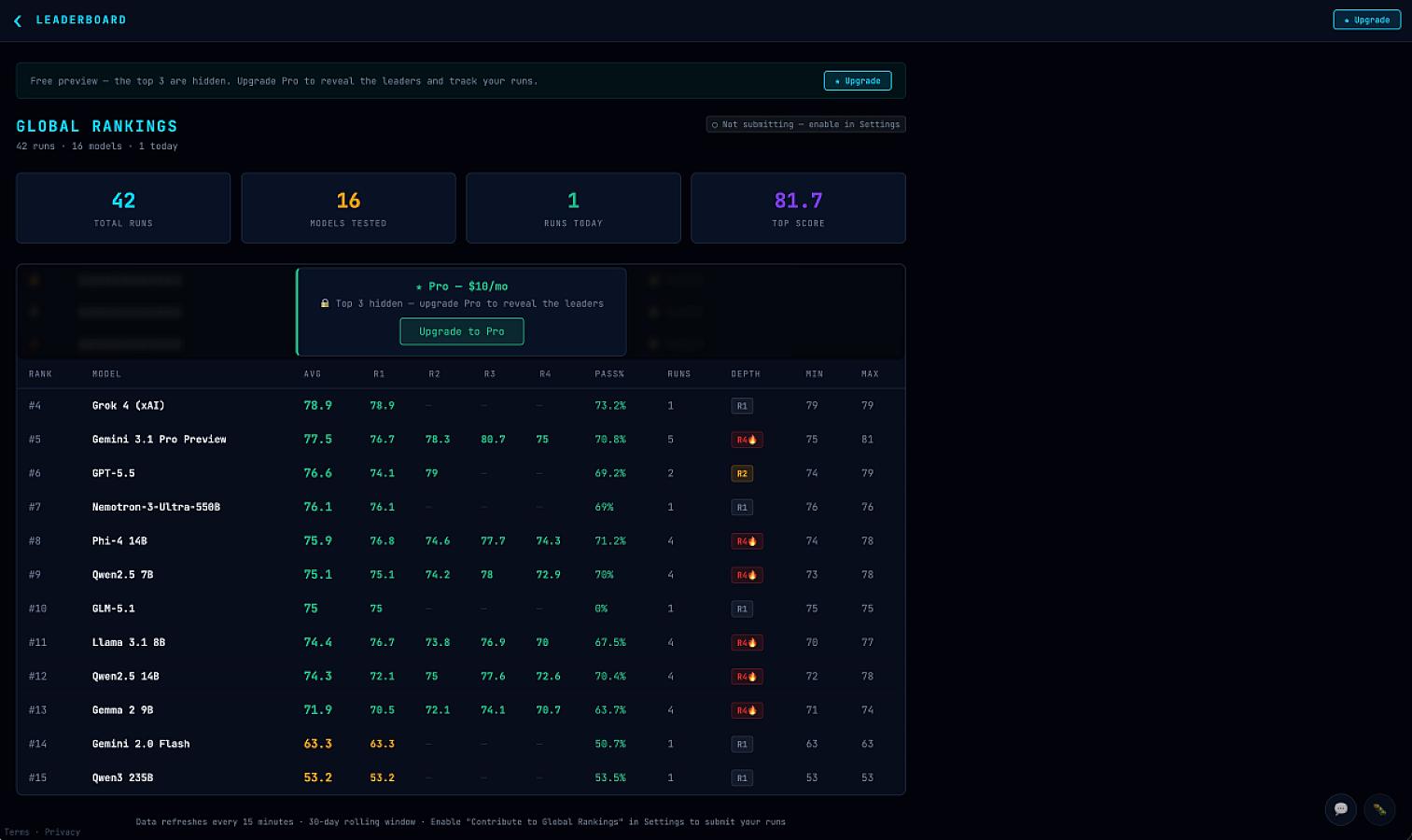Click the orange R2 depth badge for GPT-5.5

tap(742, 473)
